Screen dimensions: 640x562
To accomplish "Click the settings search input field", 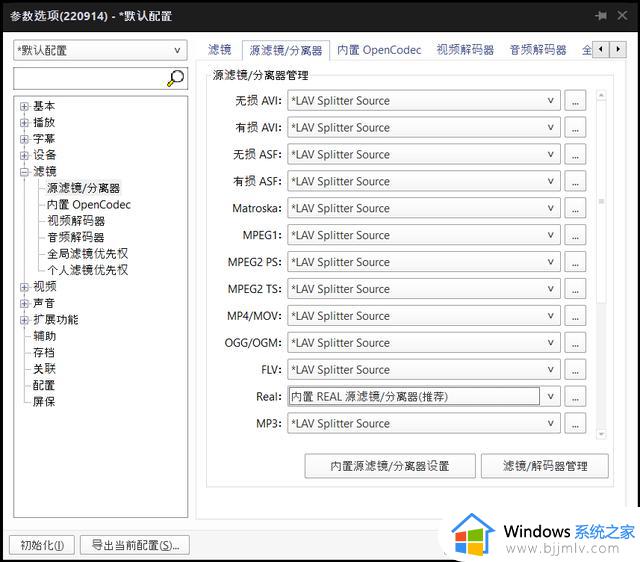I will point(90,78).
